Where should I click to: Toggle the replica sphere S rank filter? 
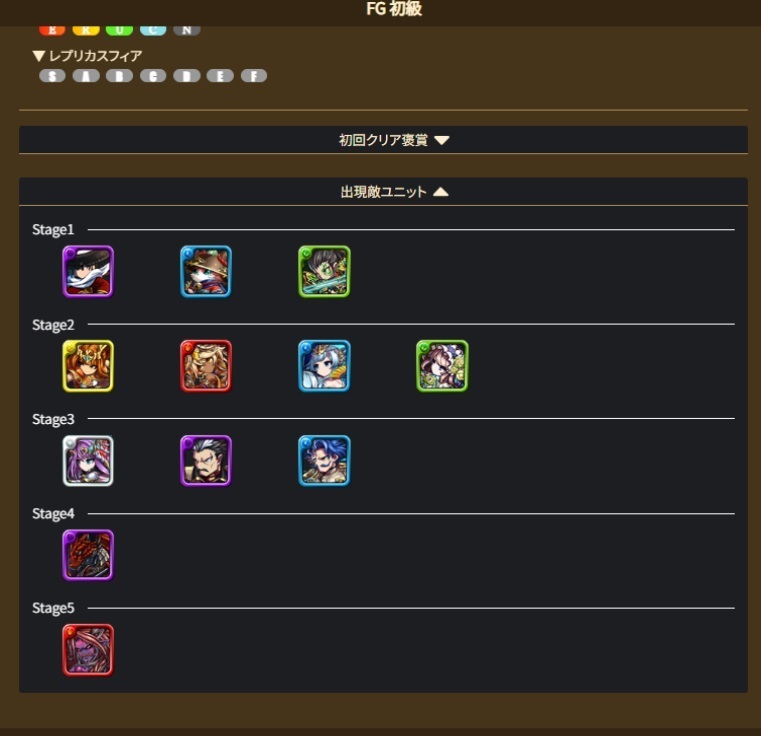(52, 76)
